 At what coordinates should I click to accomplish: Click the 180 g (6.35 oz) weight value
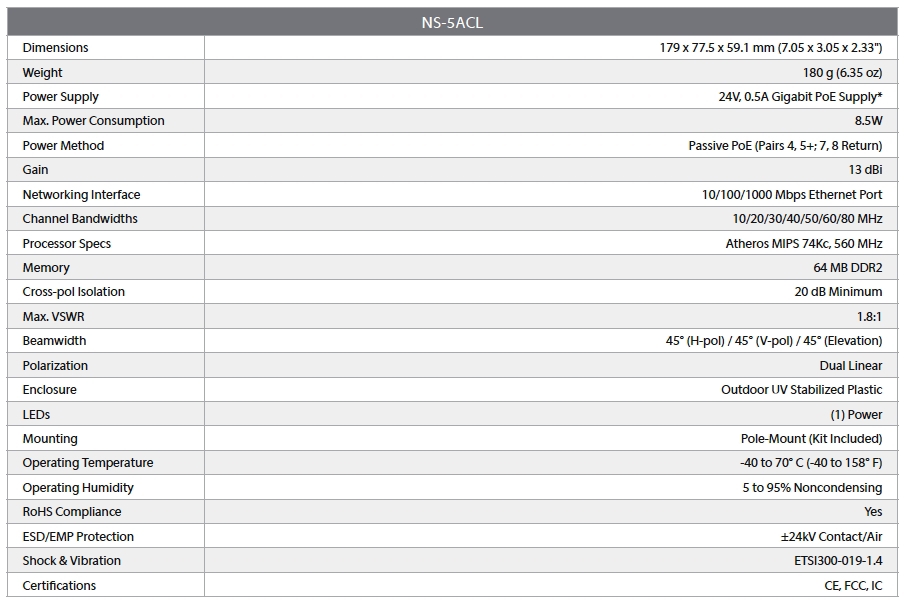pos(842,73)
